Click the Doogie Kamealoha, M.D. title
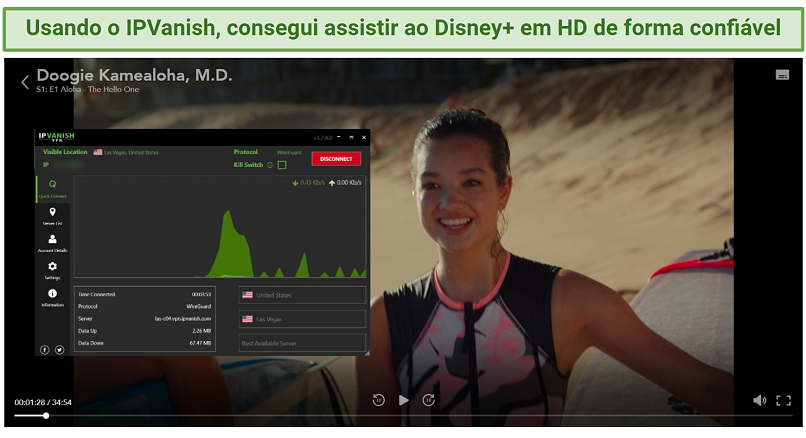Screen dimensions: 806x438 134,76
